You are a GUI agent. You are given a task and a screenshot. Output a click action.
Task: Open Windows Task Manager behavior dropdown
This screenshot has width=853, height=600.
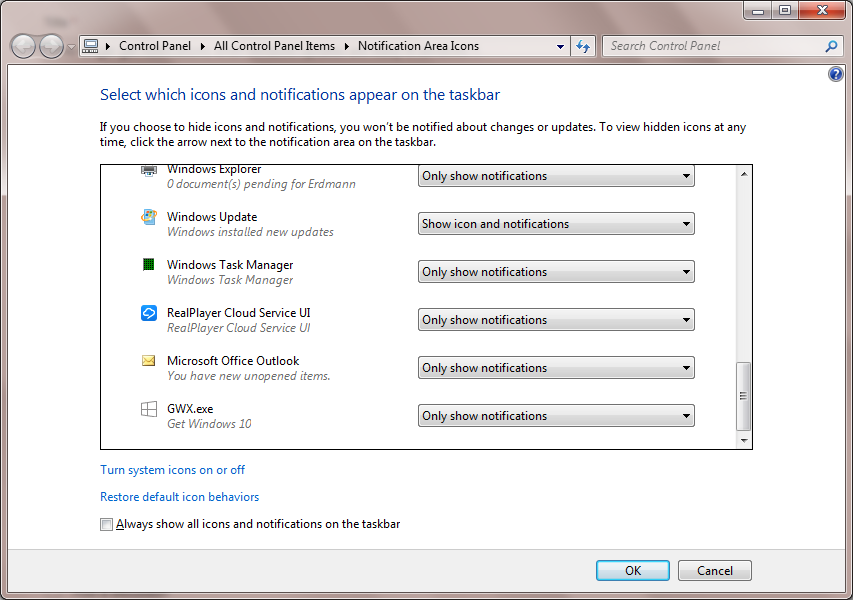pos(556,271)
